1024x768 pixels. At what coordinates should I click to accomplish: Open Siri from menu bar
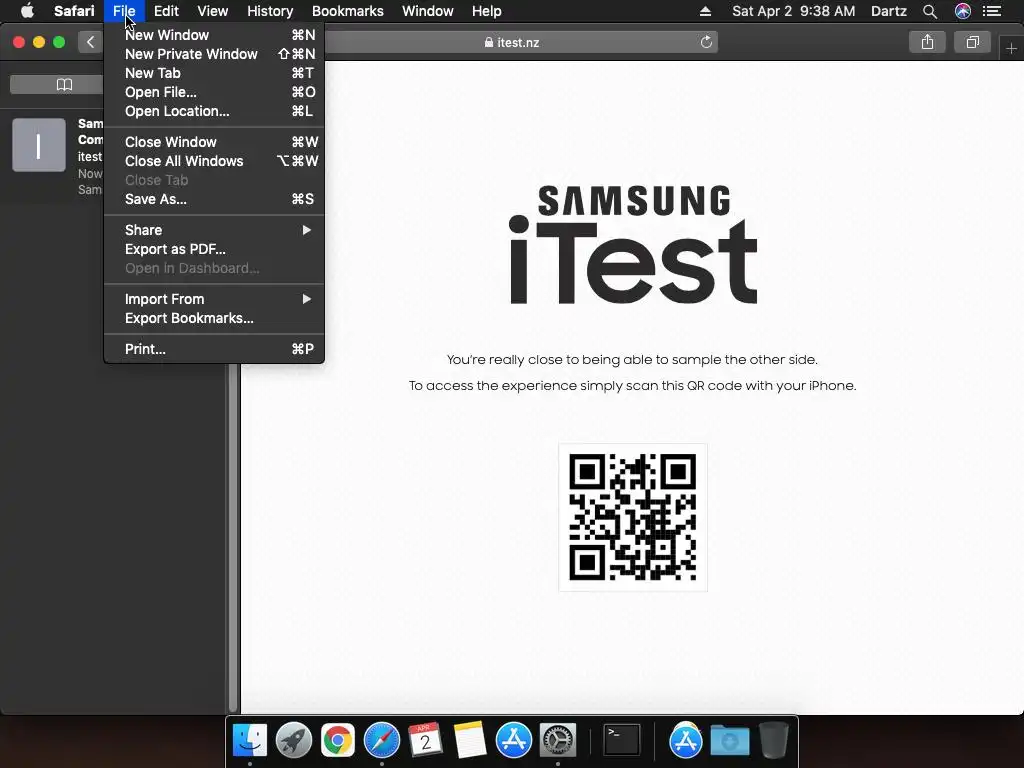pyautogui.click(x=963, y=11)
